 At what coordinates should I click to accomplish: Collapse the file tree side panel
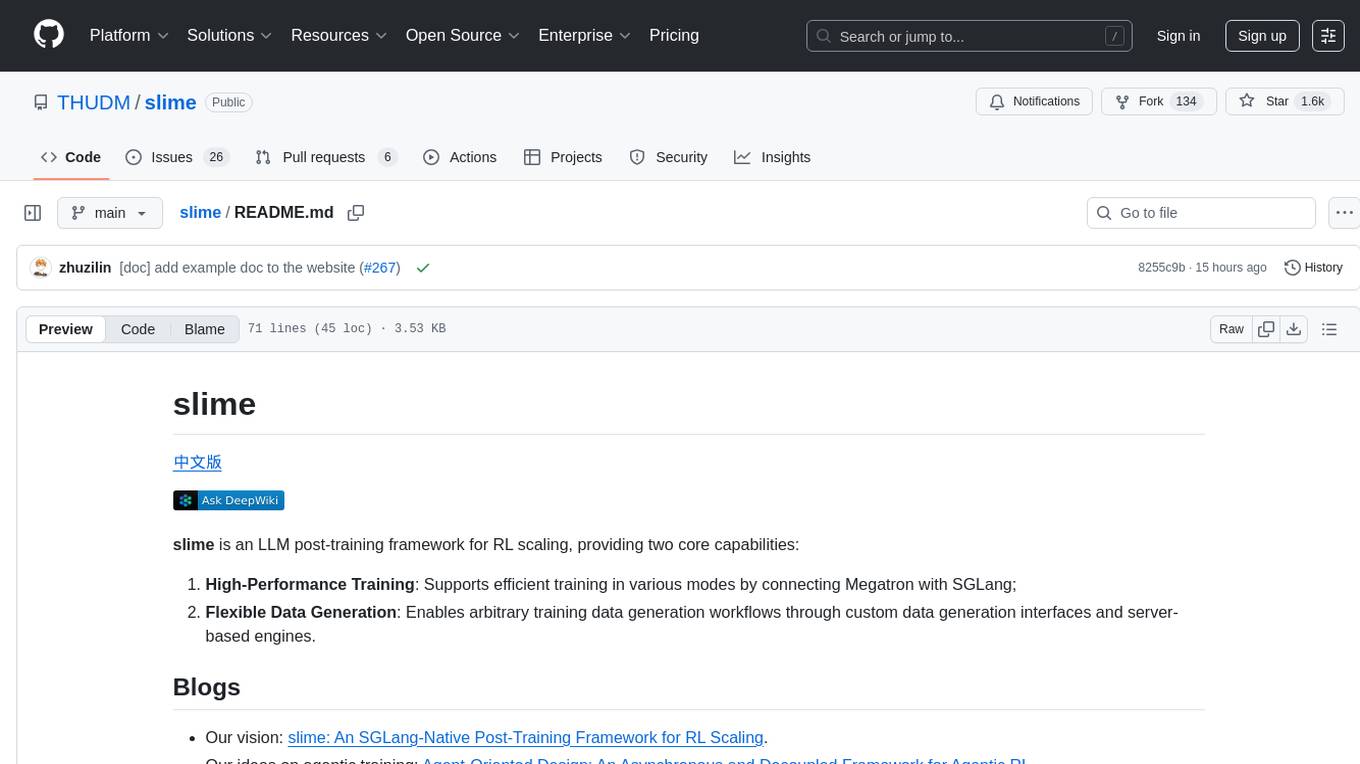(33, 213)
